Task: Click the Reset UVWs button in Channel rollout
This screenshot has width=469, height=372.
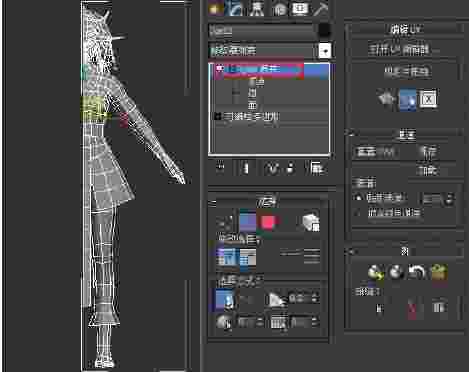Action: click(x=375, y=152)
